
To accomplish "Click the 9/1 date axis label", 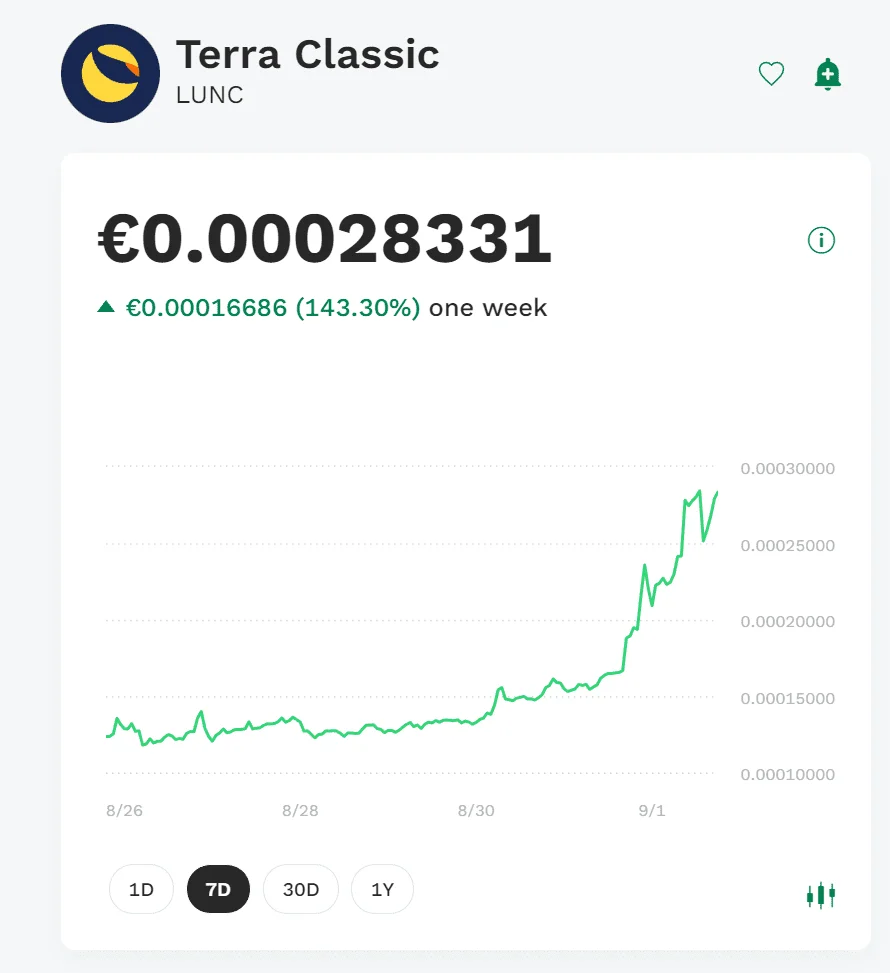I will 652,810.
